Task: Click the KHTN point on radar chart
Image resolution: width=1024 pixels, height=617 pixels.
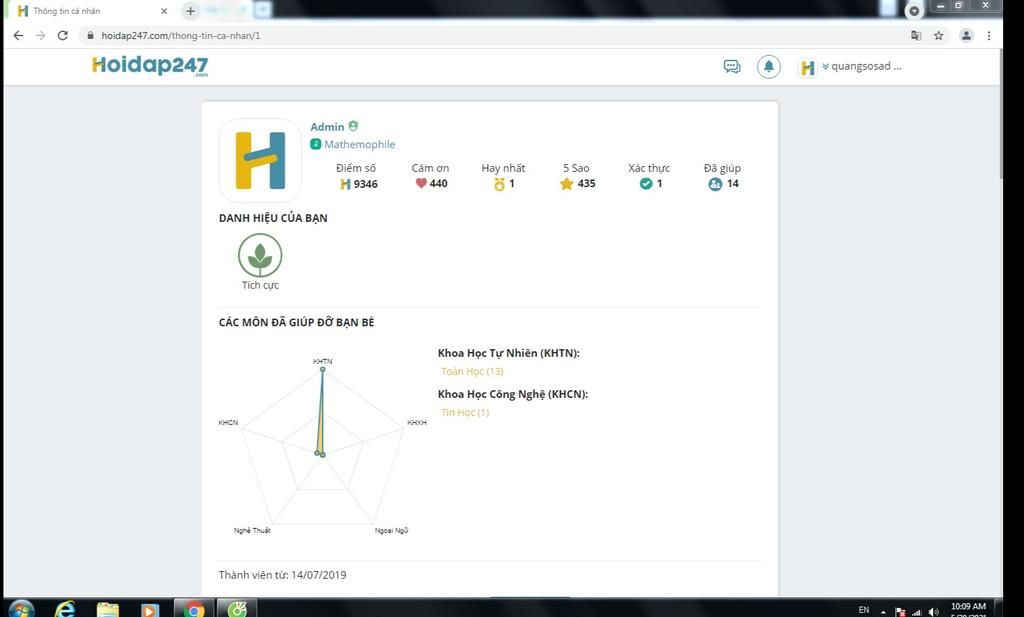Action: (x=323, y=370)
